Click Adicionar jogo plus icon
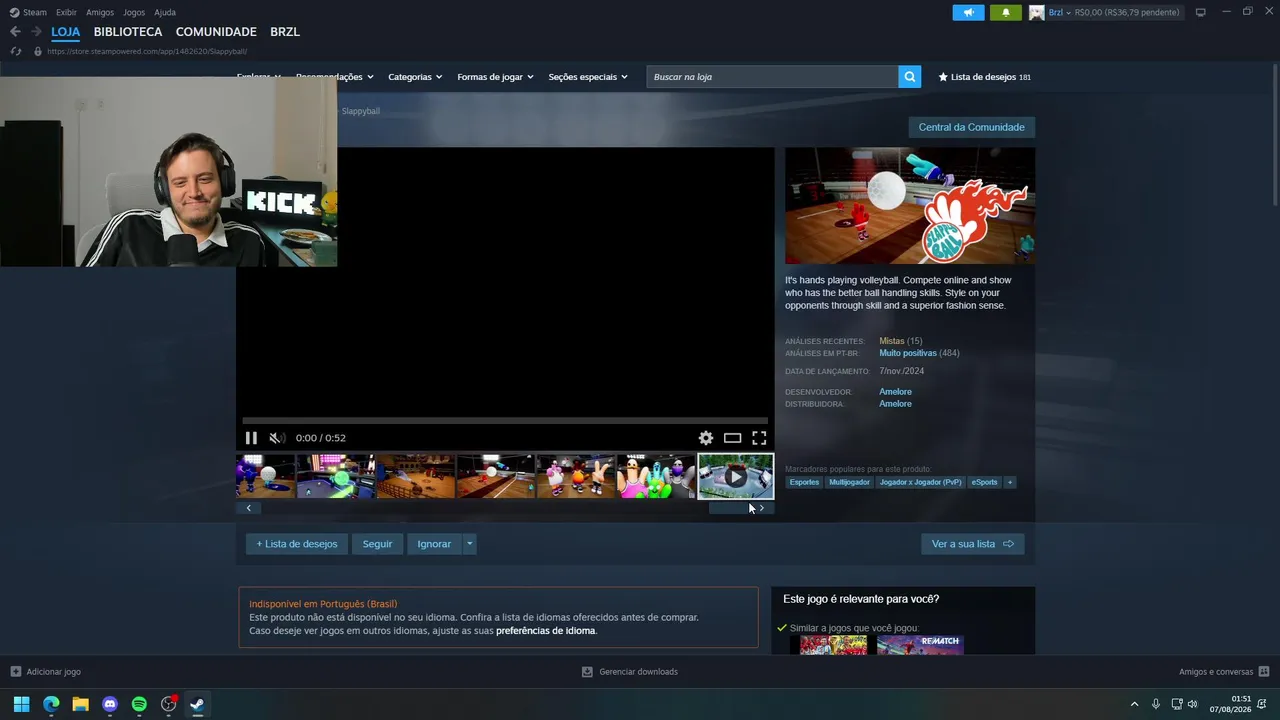 click(x=16, y=672)
